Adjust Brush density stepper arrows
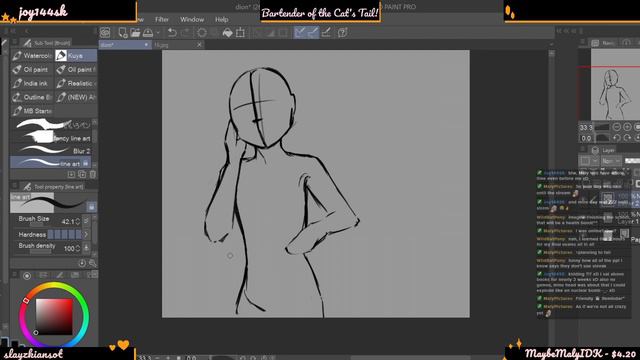 [78, 248]
